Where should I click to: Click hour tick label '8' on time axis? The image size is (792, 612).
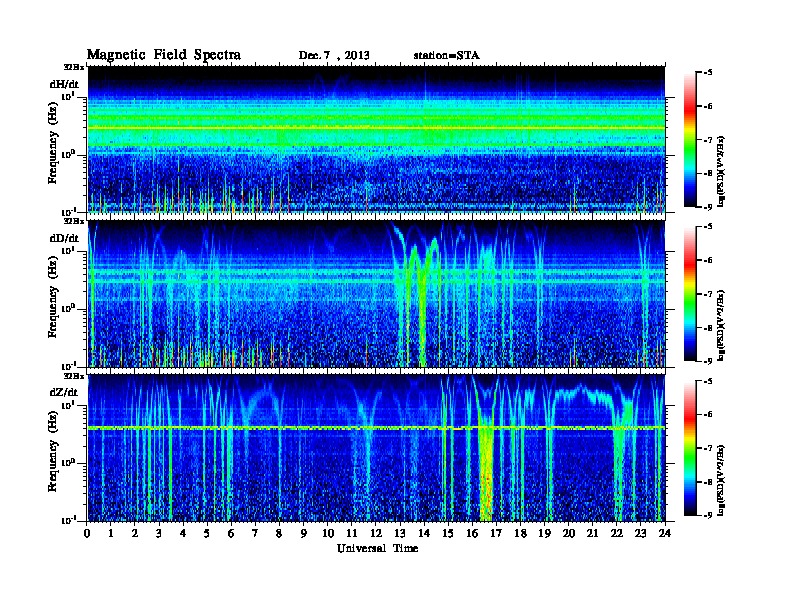[280, 533]
